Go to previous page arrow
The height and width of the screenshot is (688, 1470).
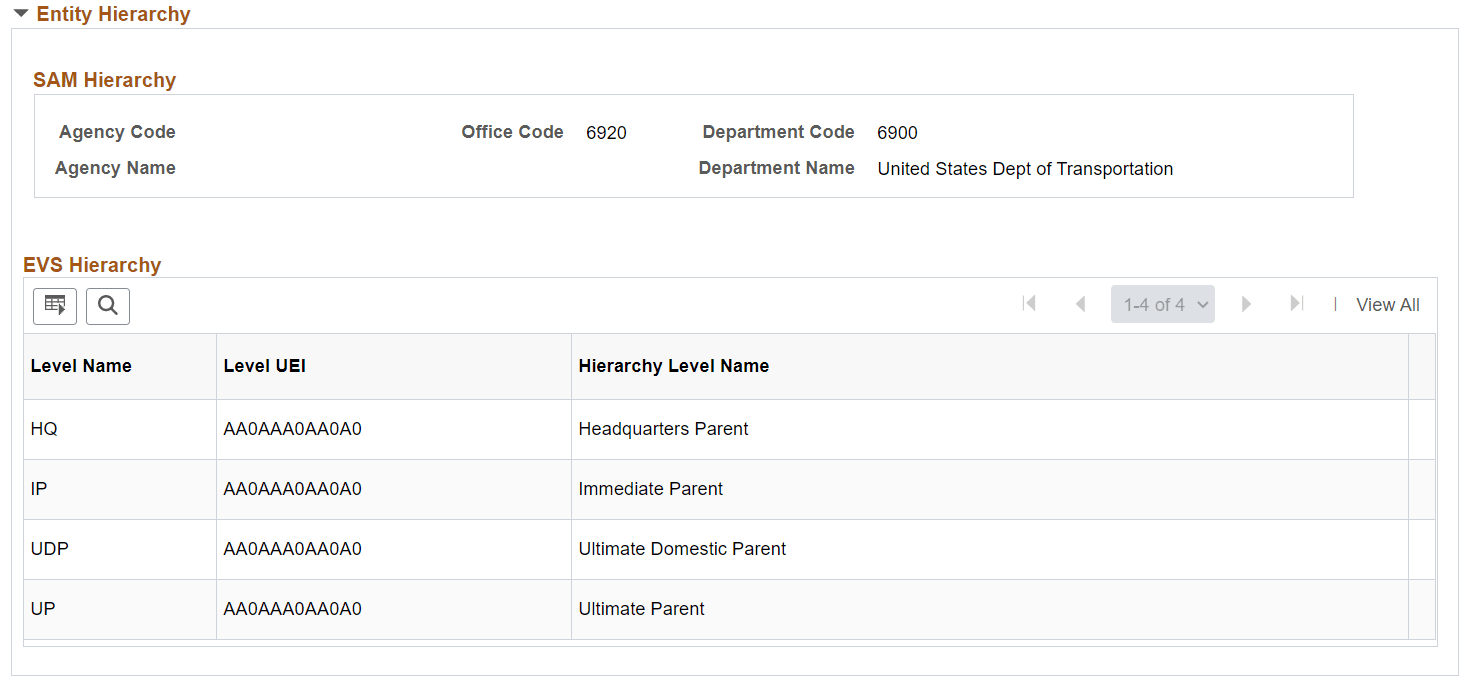click(x=1080, y=304)
